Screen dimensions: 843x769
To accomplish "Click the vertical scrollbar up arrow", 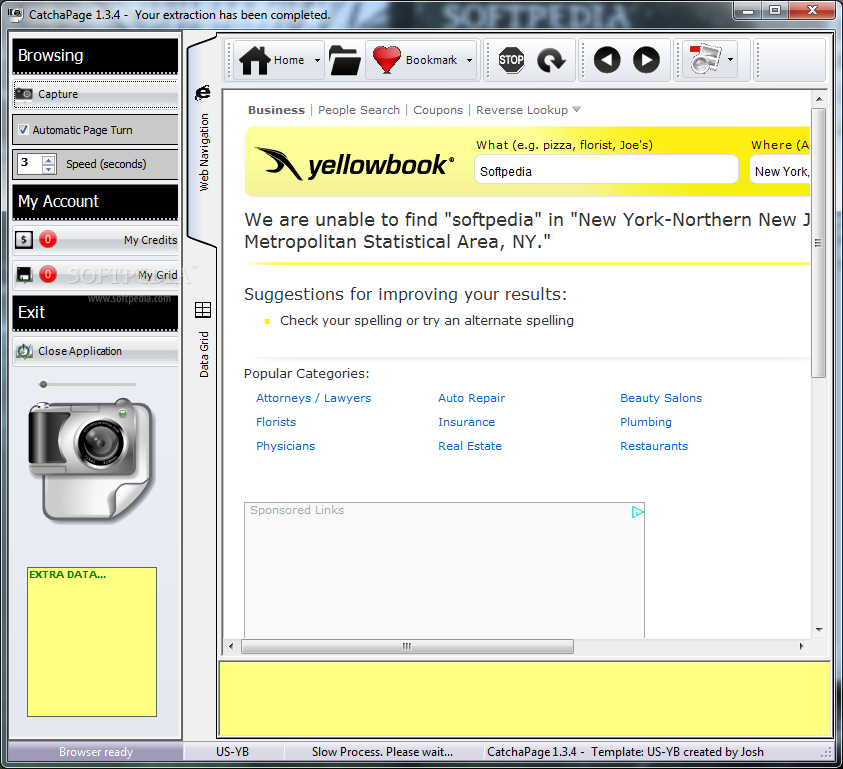I will tap(819, 99).
